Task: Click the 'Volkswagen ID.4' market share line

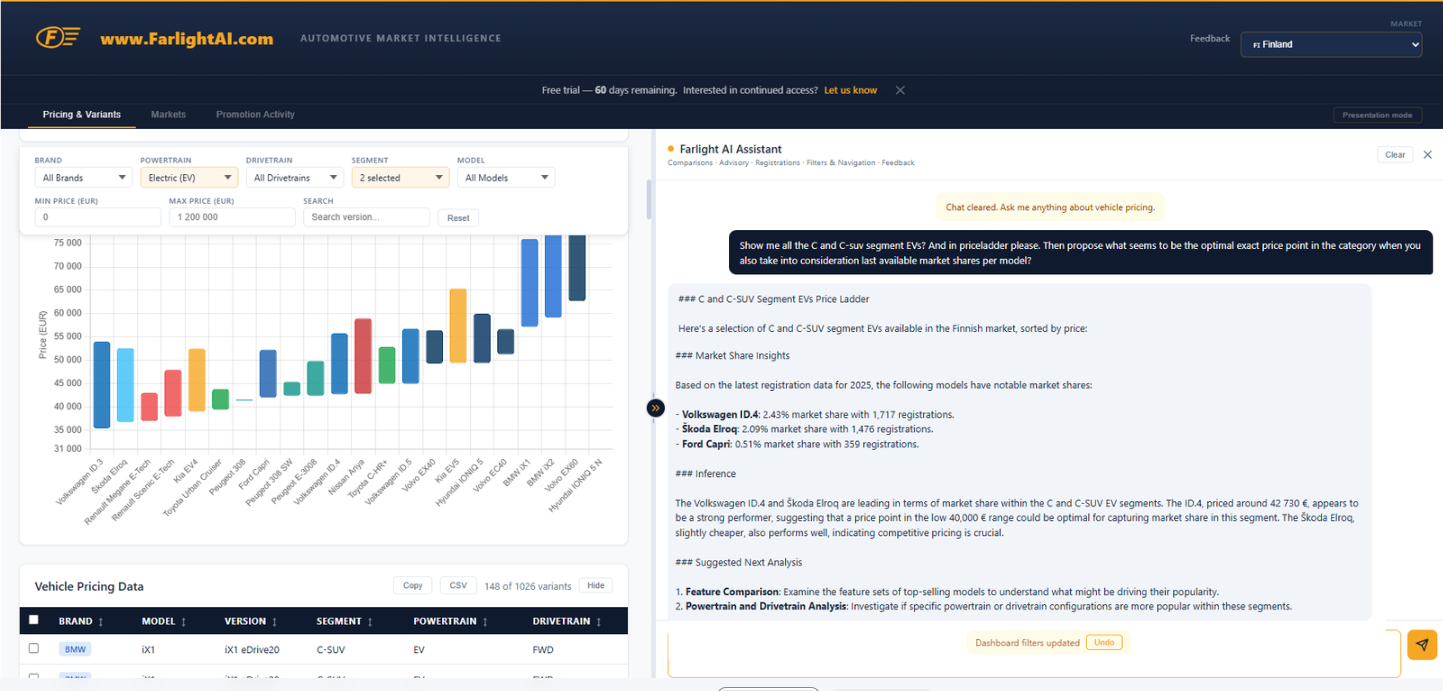Action: click(x=815, y=414)
